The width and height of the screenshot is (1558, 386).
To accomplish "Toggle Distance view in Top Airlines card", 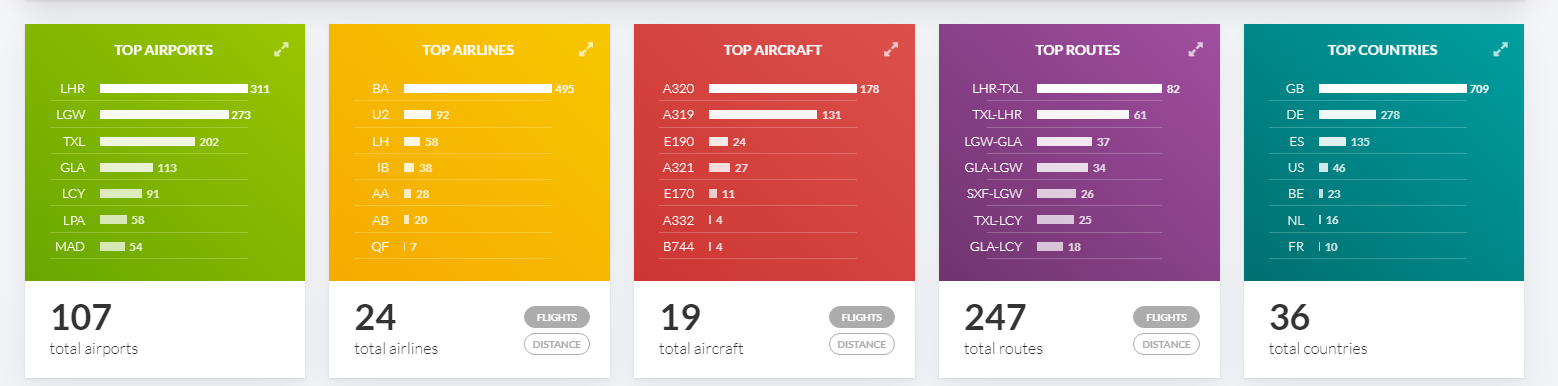I will (x=557, y=344).
